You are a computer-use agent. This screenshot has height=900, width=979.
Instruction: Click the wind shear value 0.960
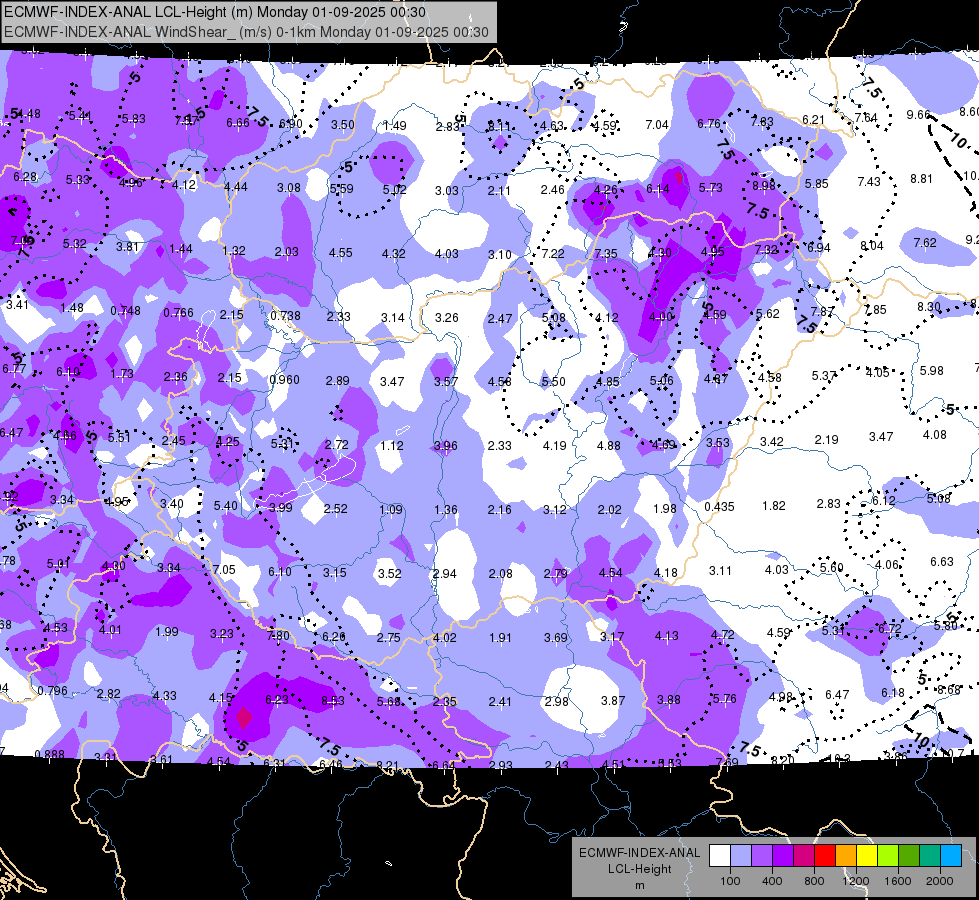pos(284,380)
